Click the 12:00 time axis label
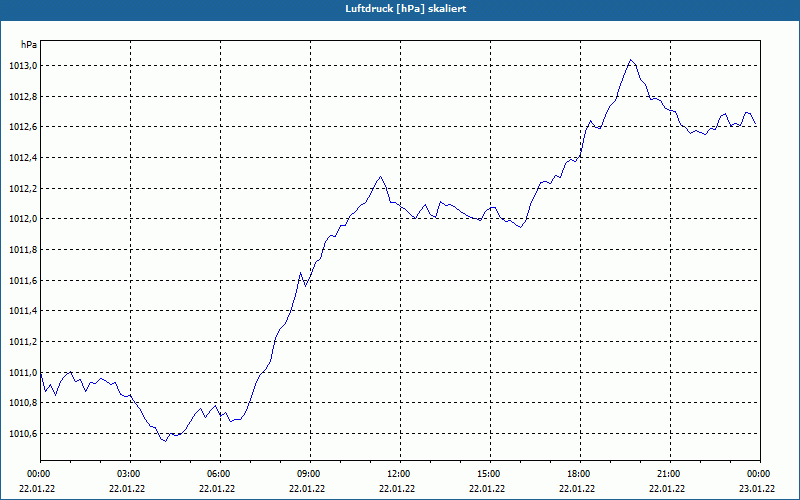This screenshot has height=500, width=800. point(401,474)
